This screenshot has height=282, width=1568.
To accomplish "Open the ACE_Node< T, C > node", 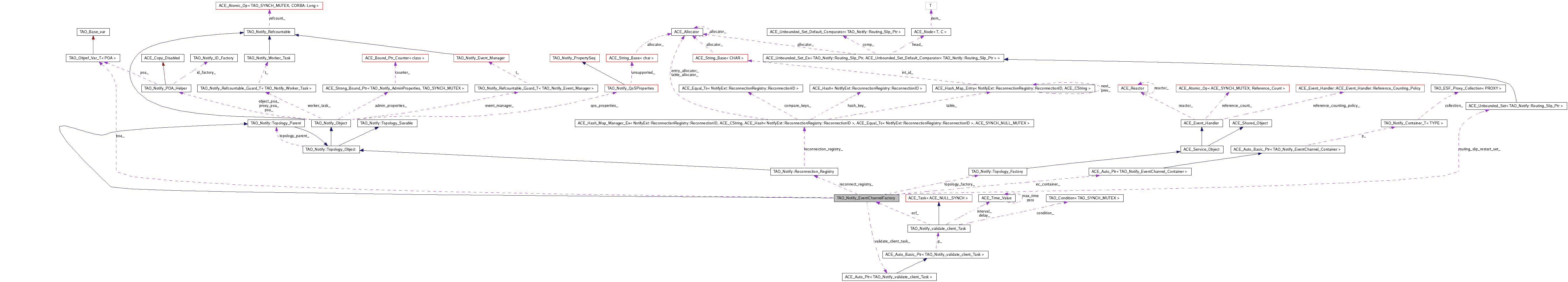I will [x=931, y=32].
